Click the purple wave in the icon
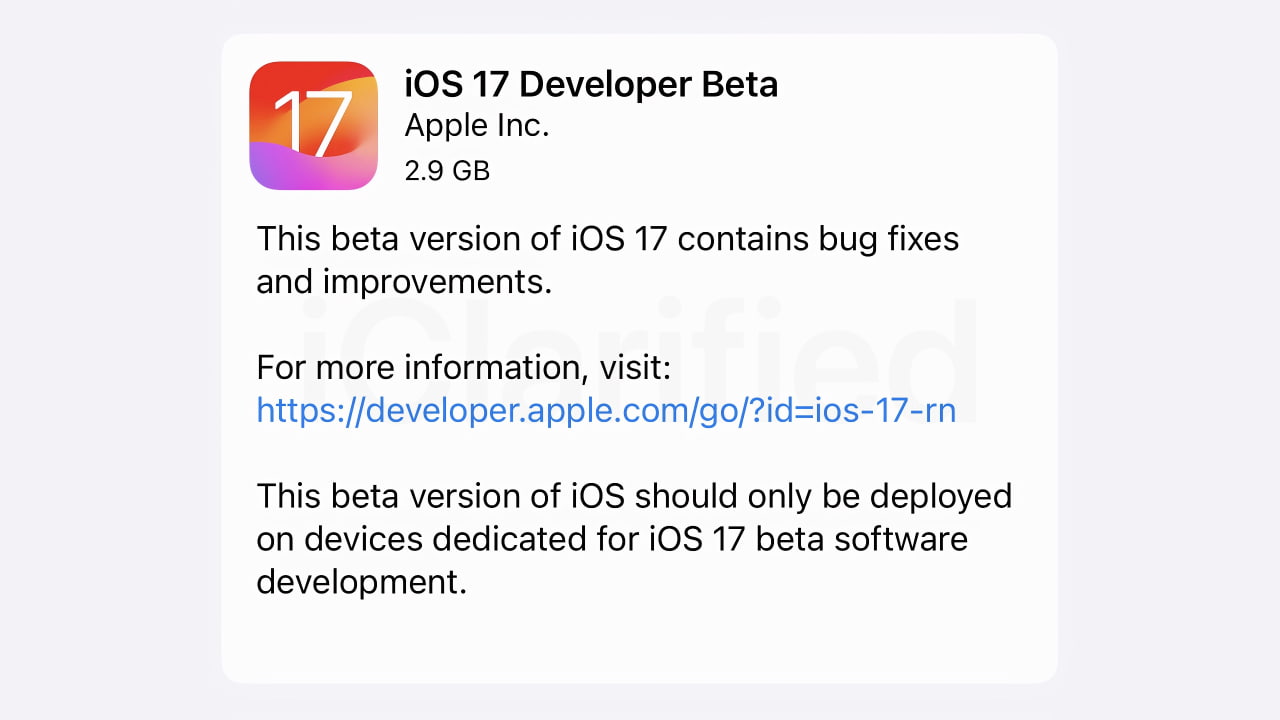This screenshot has width=1280, height=720. tap(290, 170)
